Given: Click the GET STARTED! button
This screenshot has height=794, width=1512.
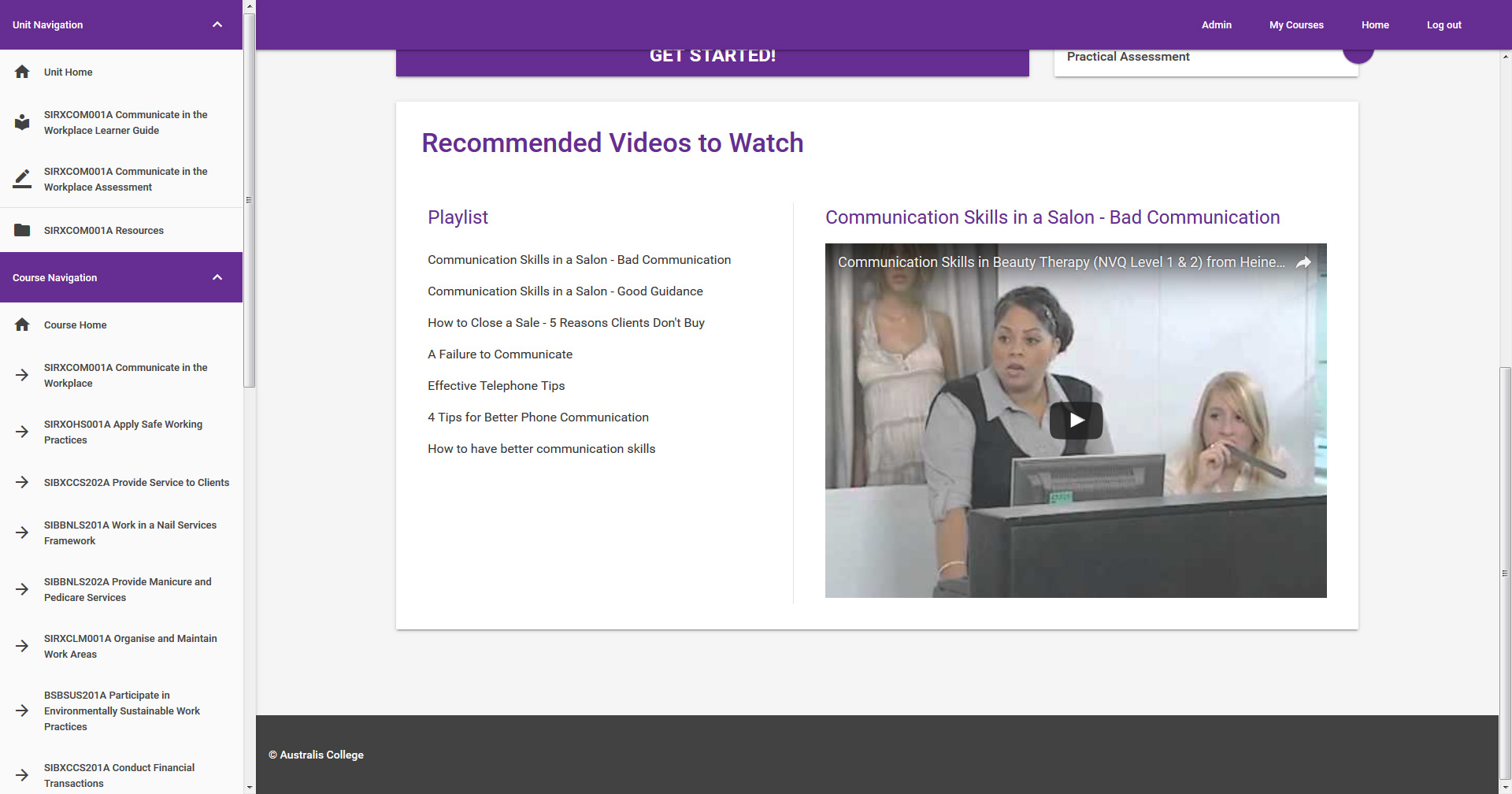Looking at the screenshot, I should point(712,62).
